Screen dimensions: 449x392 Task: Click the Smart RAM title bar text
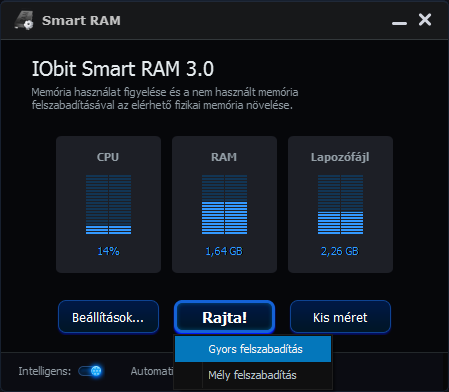(x=81, y=21)
